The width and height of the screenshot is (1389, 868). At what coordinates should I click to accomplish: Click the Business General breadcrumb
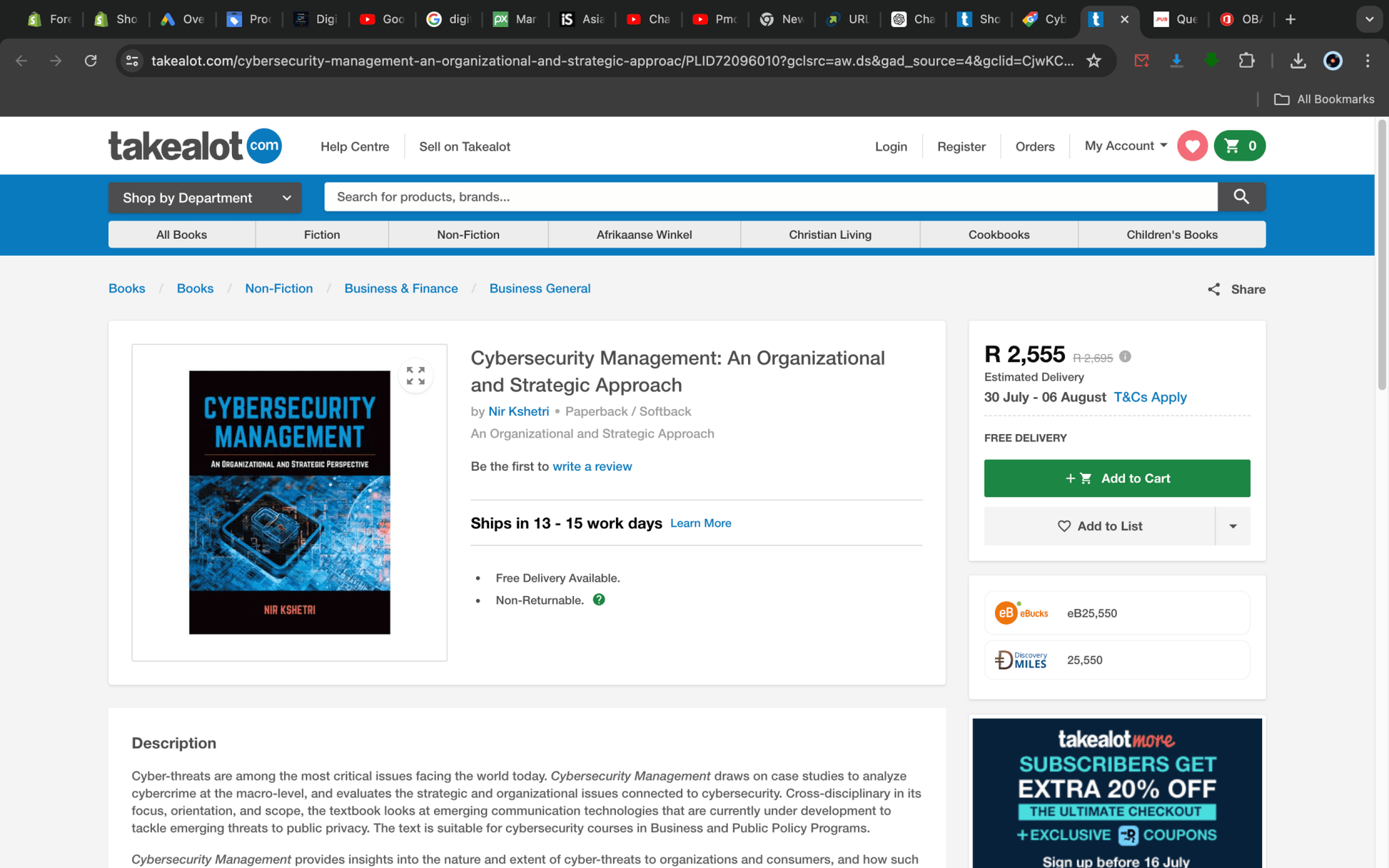pos(540,288)
